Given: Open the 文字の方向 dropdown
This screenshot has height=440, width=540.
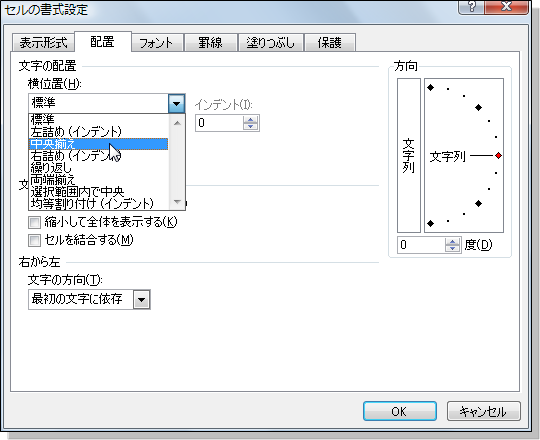Looking at the screenshot, I should tap(142, 300).
